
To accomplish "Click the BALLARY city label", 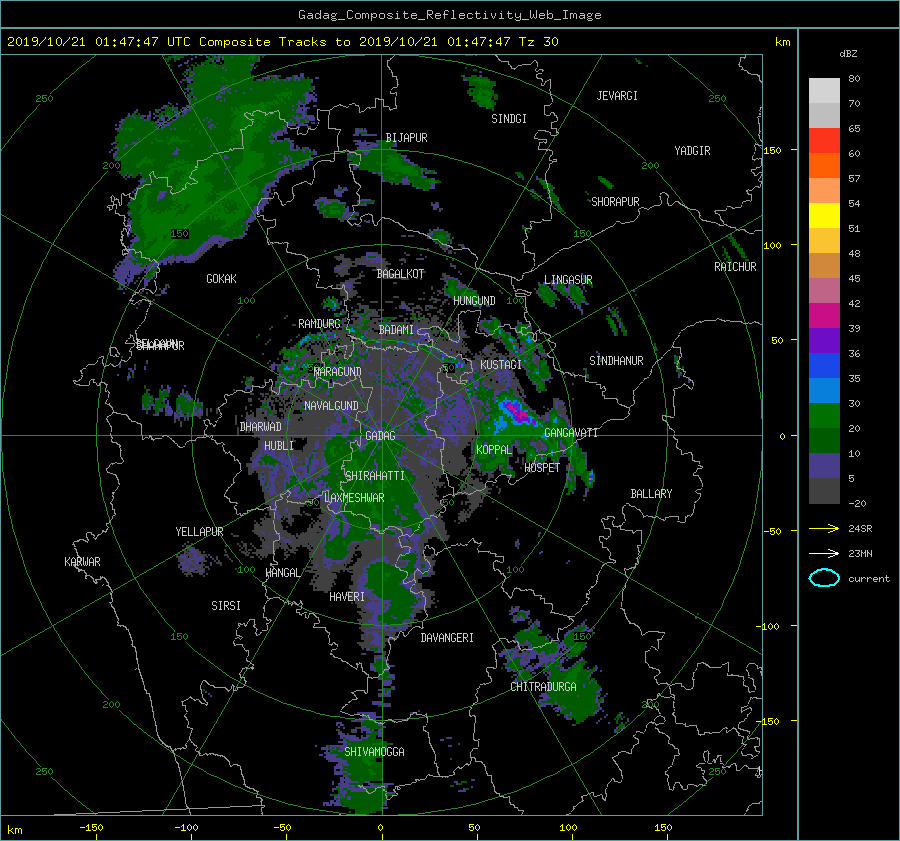I will (651, 494).
